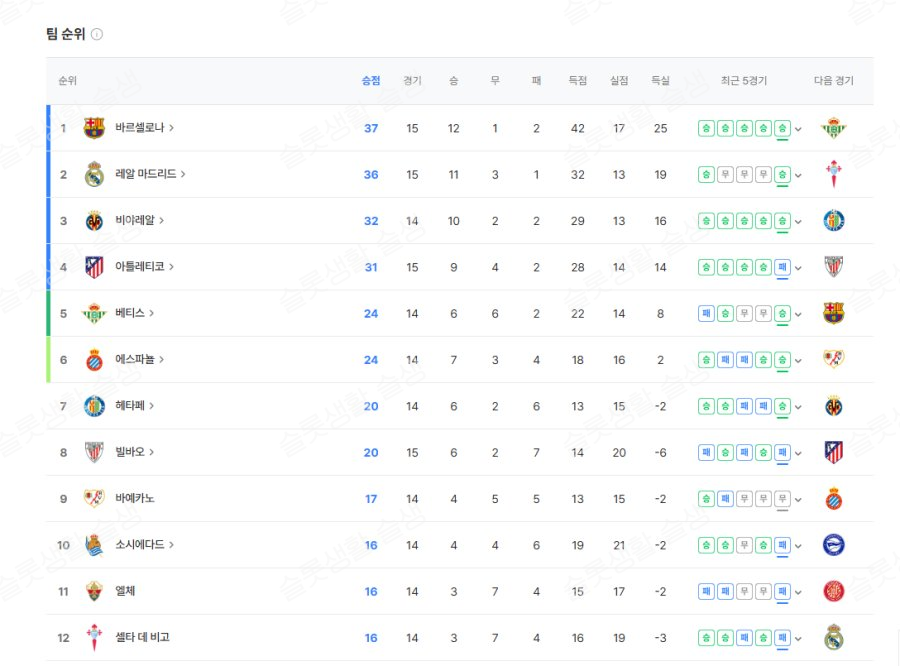Click the Espanyol team crest in row 6
900x666 pixels.
pyautogui.click(x=94, y=360)
